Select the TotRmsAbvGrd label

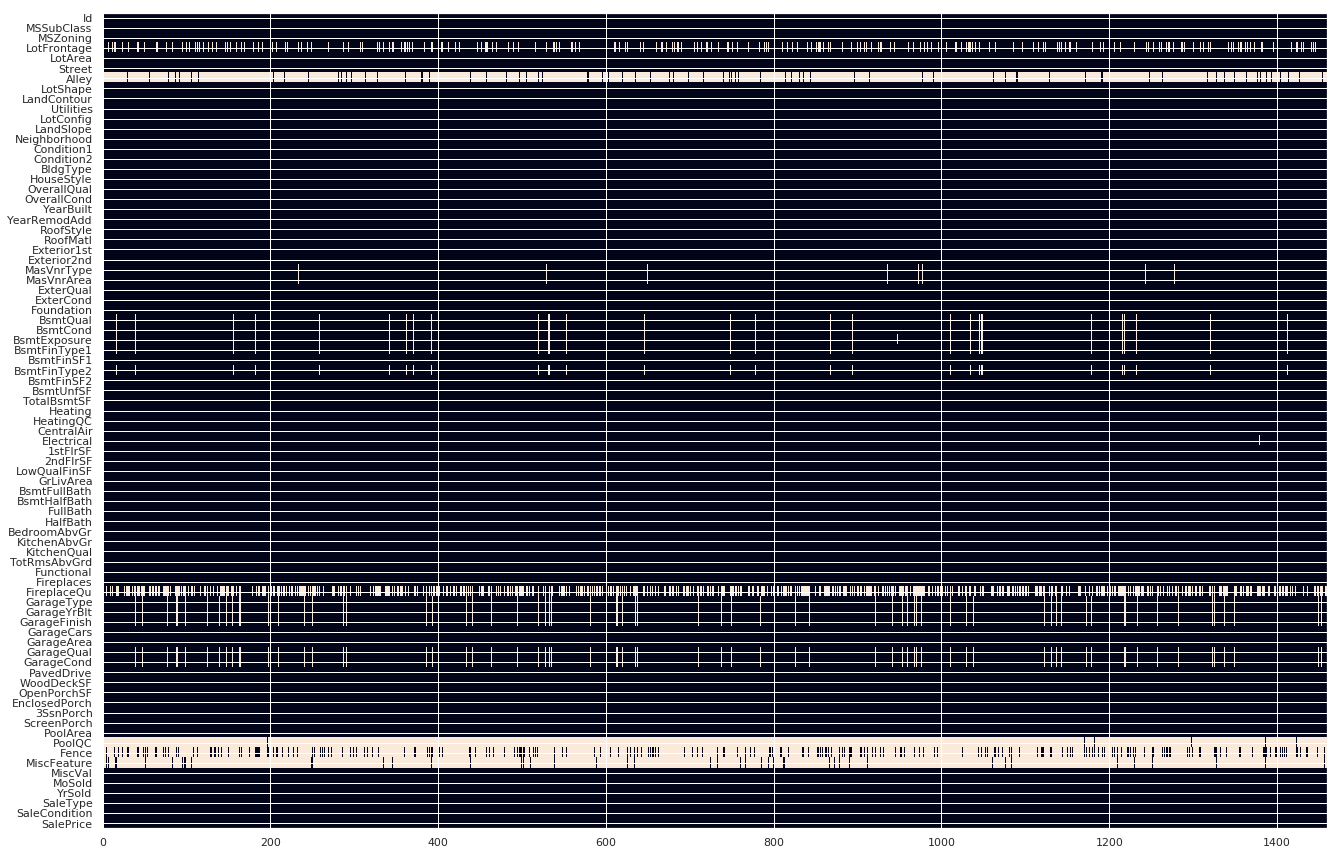point(50,562)
